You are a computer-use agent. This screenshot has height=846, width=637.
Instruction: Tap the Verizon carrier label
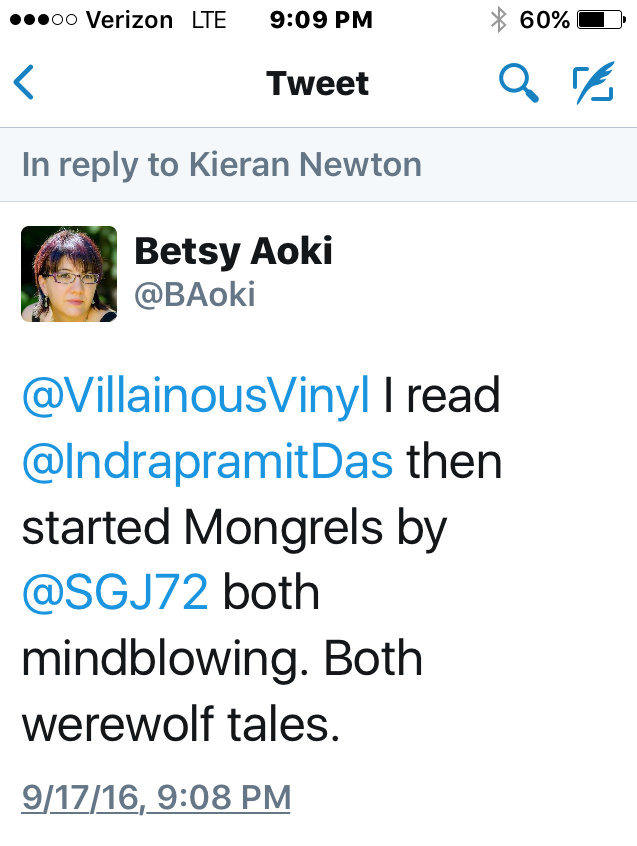point(132,20)
